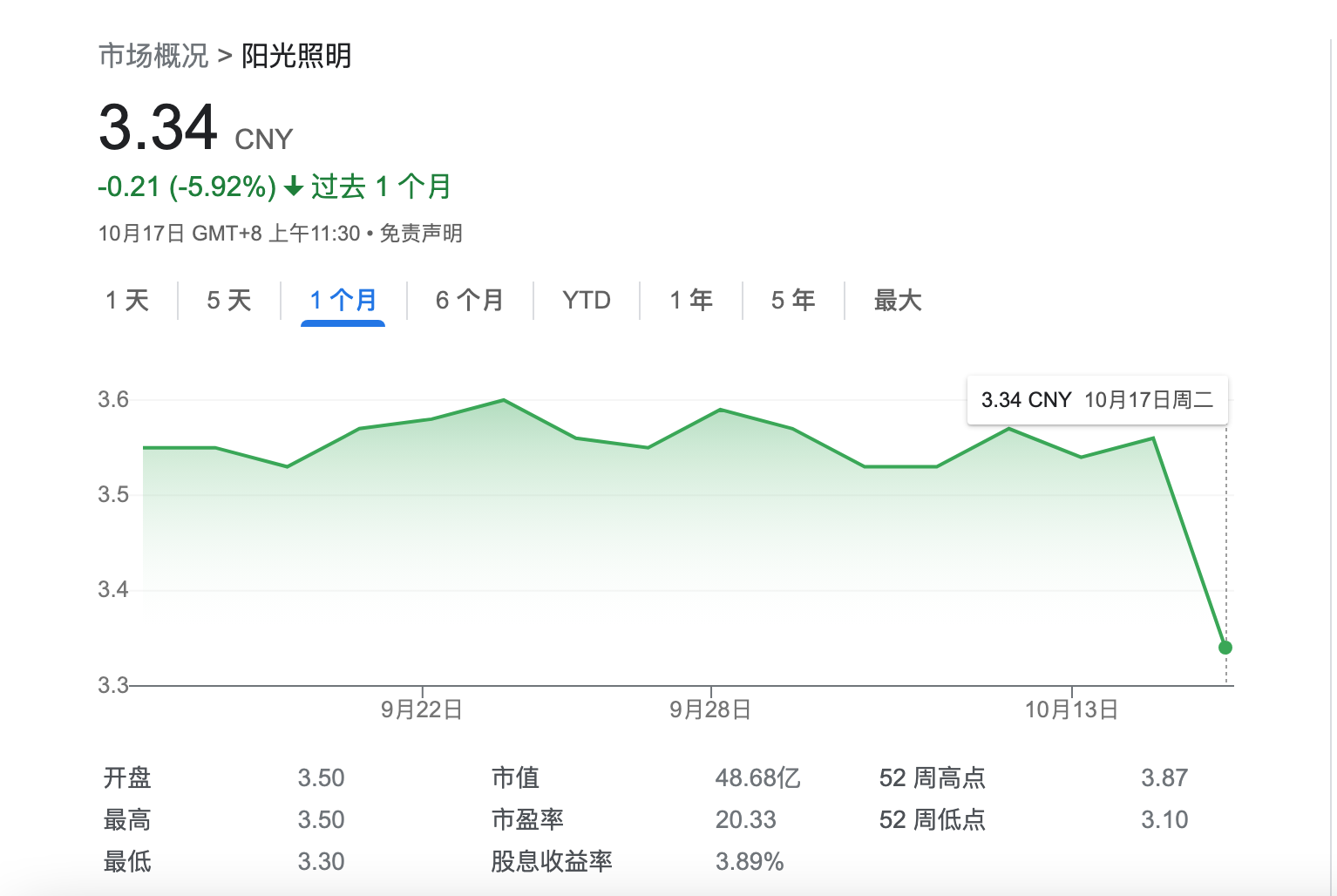Show the 最大 full history range
This screenshot has width=1337, height=896.
(x=898, y=301)
